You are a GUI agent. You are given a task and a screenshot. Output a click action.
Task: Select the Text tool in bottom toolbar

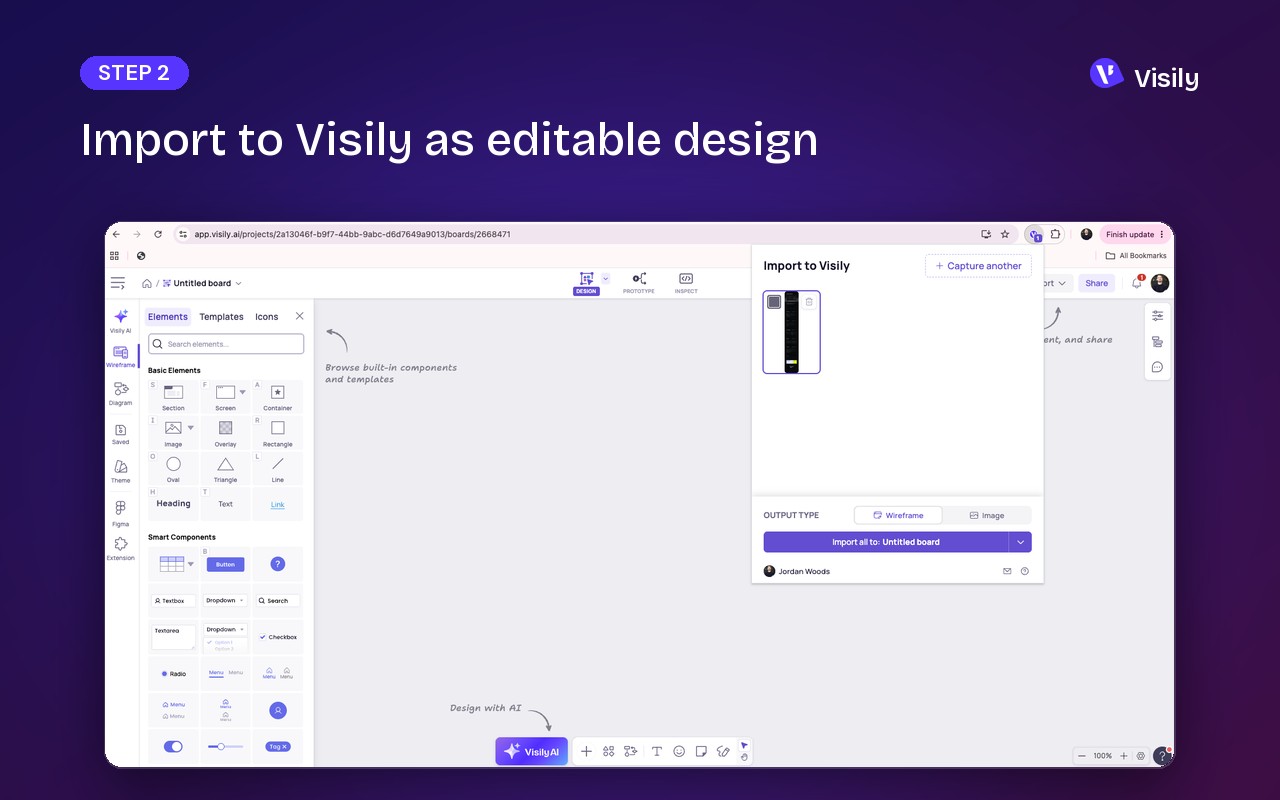[656, 751]
